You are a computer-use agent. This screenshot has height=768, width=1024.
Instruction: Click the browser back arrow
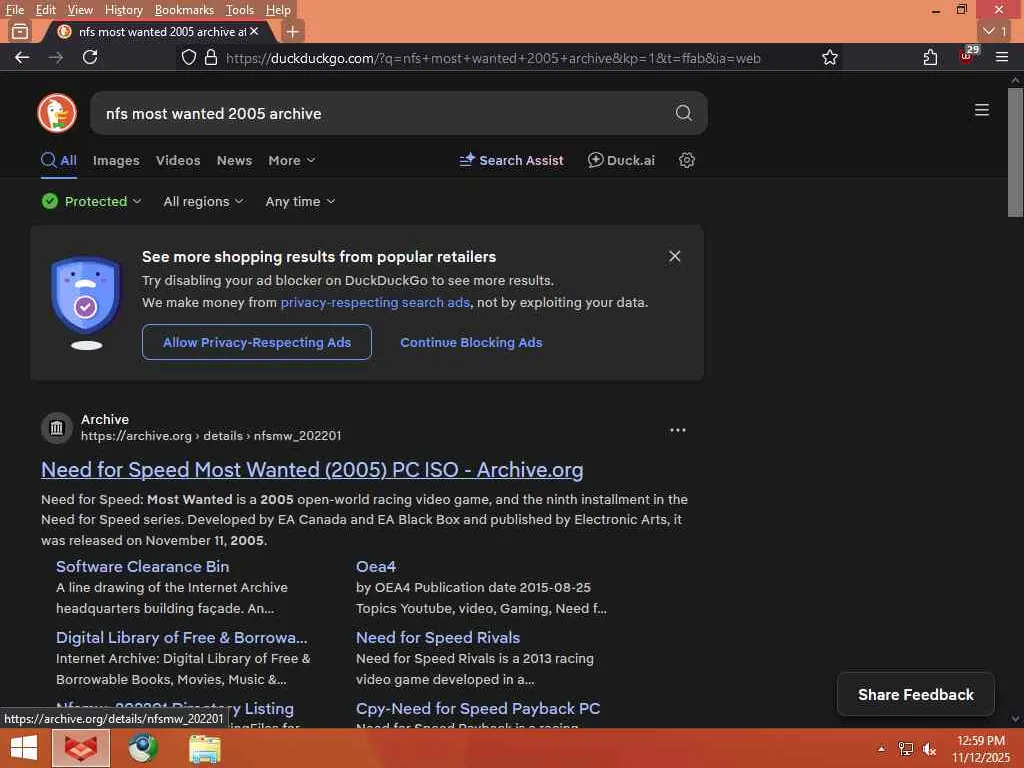22,57
